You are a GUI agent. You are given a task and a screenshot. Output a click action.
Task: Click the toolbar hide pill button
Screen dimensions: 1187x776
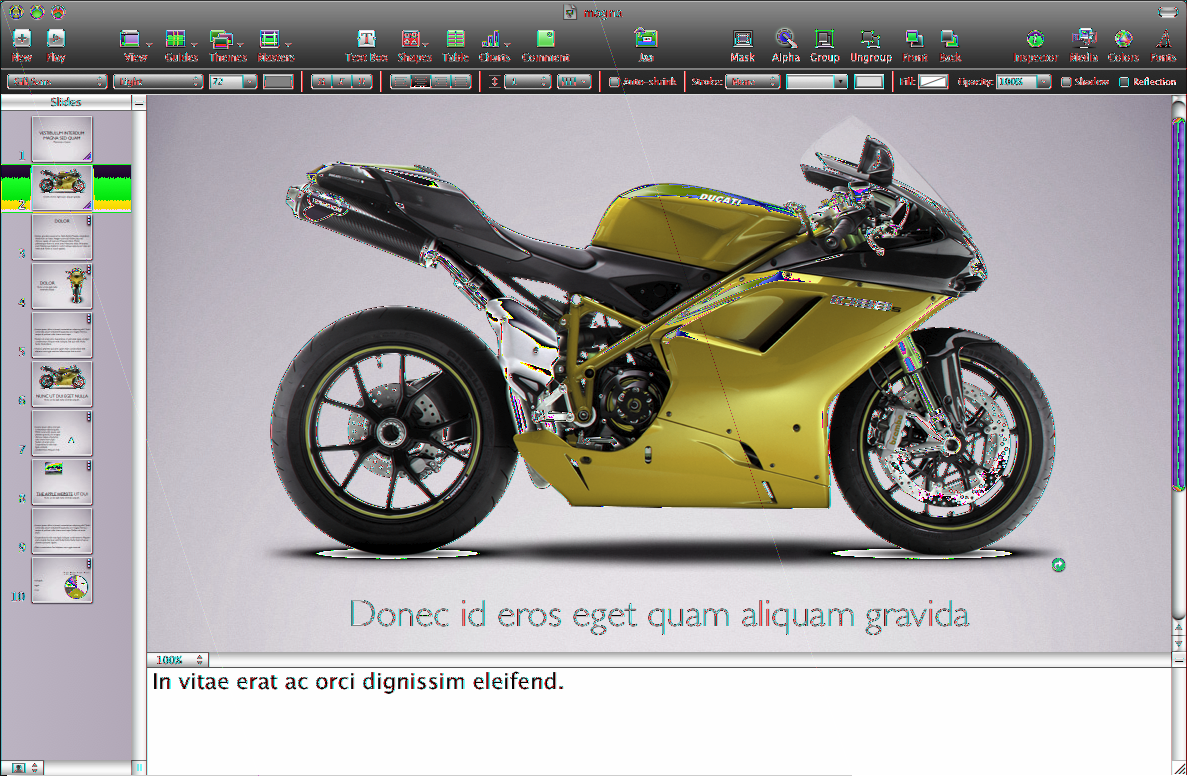click(x=1167, y=11)
